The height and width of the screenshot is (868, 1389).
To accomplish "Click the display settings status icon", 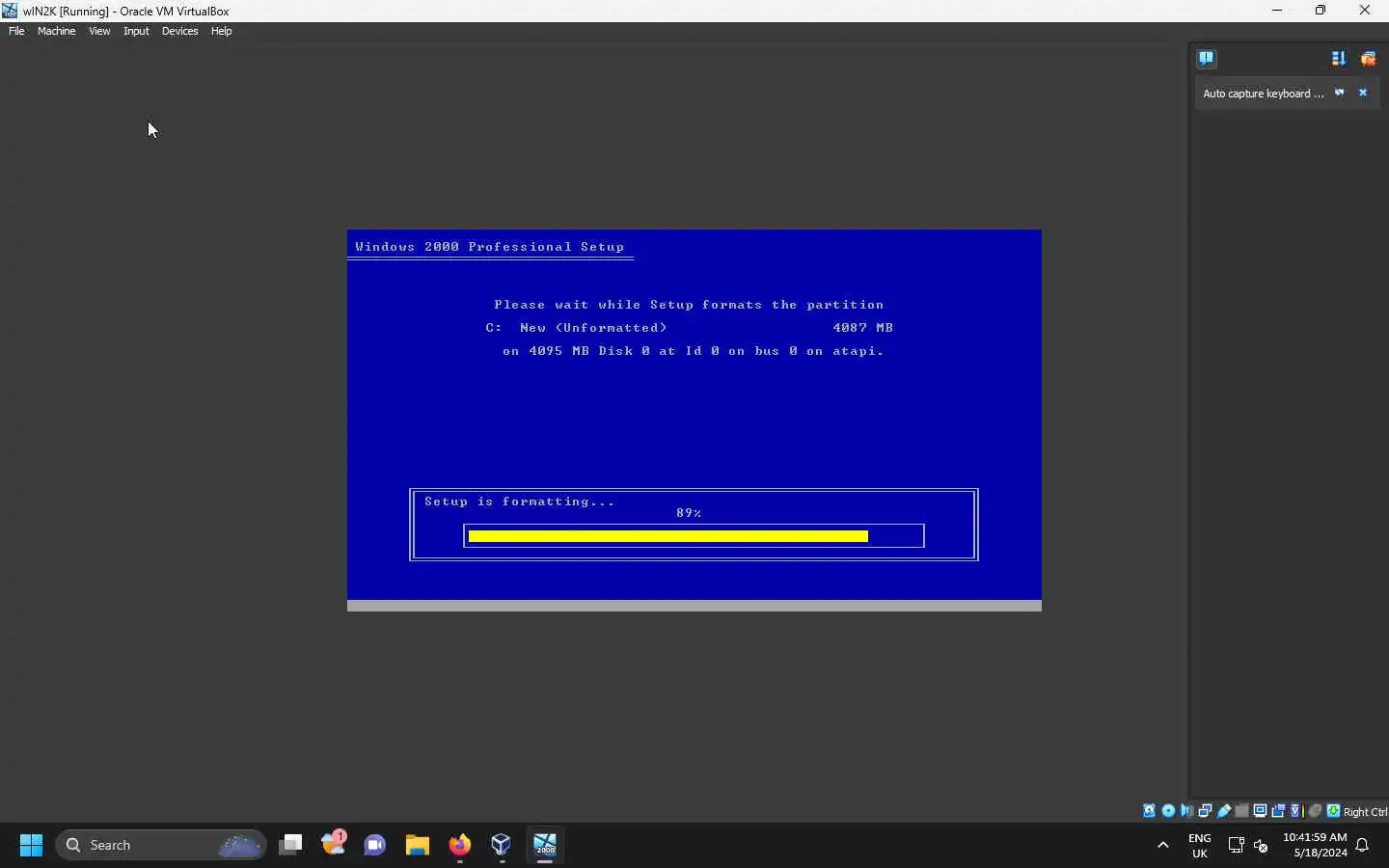I will (1260, 811).
